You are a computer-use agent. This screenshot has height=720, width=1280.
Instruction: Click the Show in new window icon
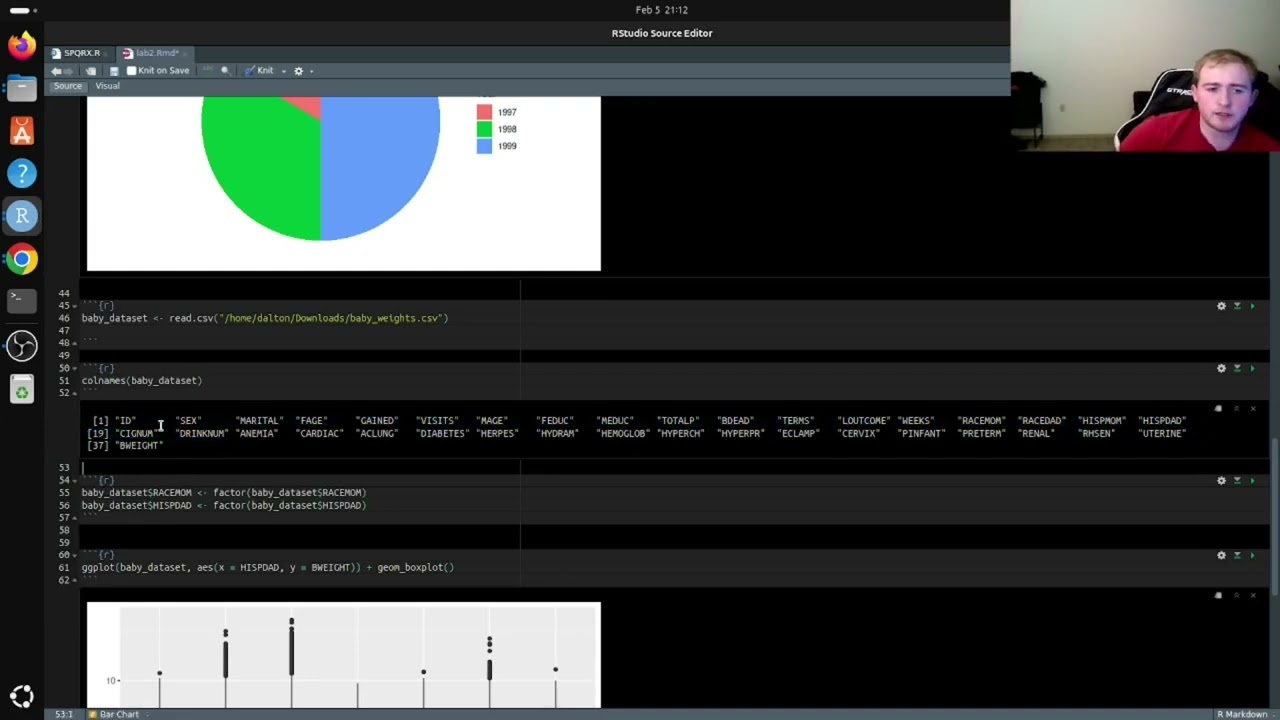click(91, 71)
